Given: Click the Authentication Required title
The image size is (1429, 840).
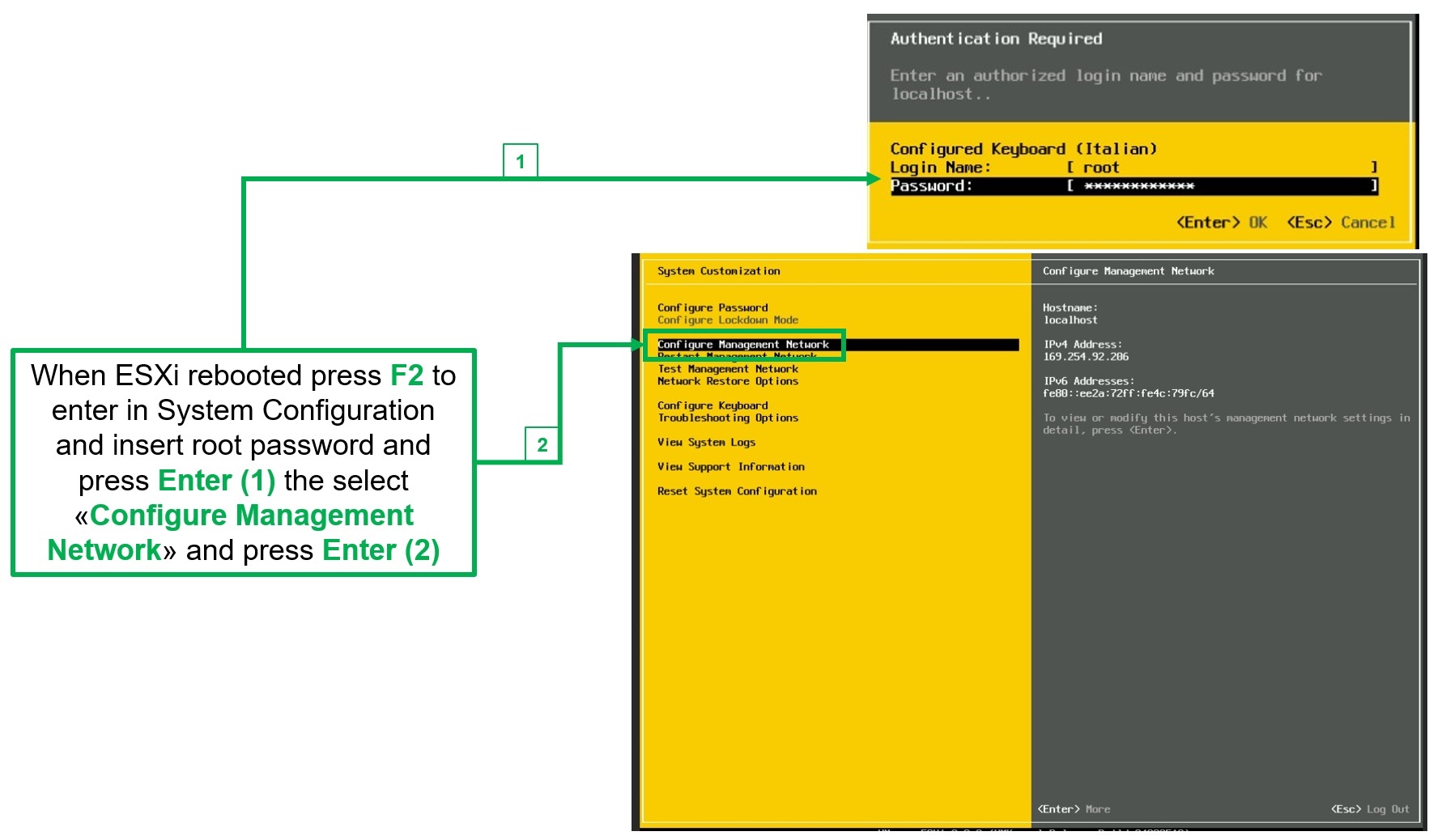Looking at the screenshot, I should point(997,39).
